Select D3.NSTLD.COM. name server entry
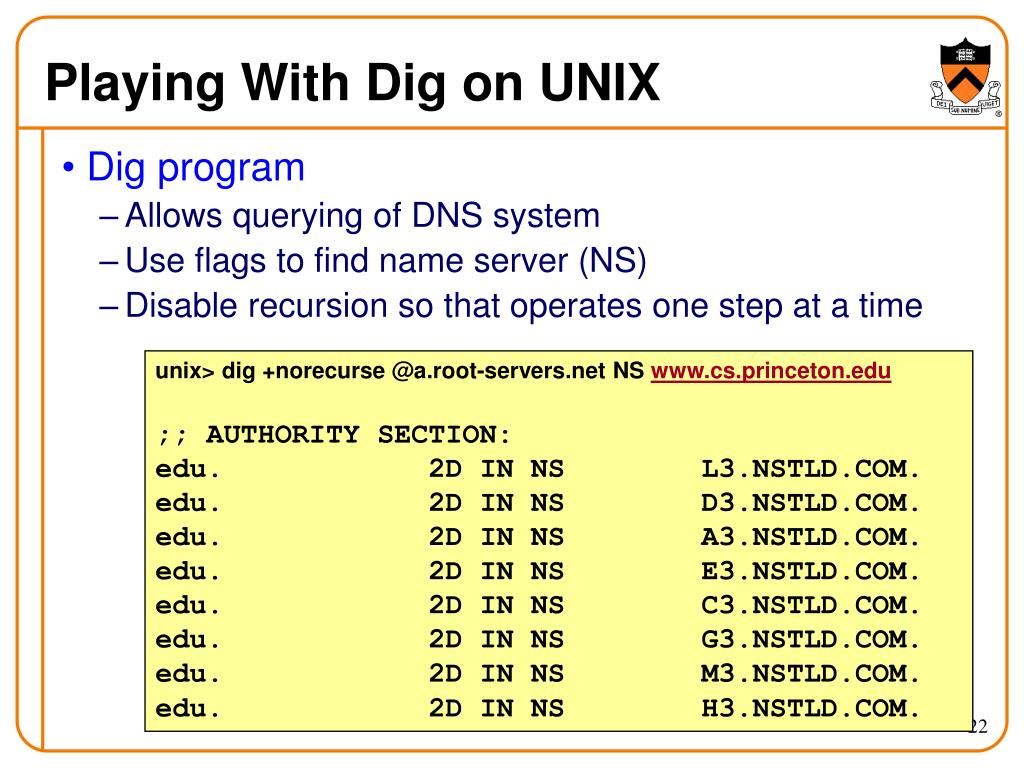Image resolution: width=1024 pixels, height=768 pixels. pos(810,503)
